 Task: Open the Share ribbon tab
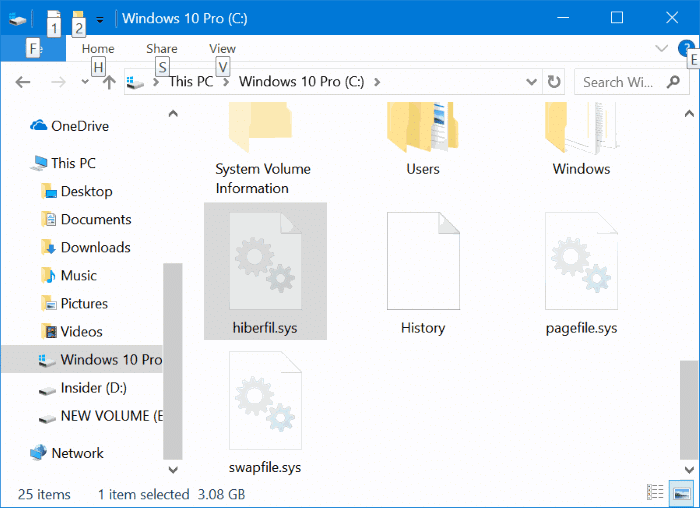162,48
